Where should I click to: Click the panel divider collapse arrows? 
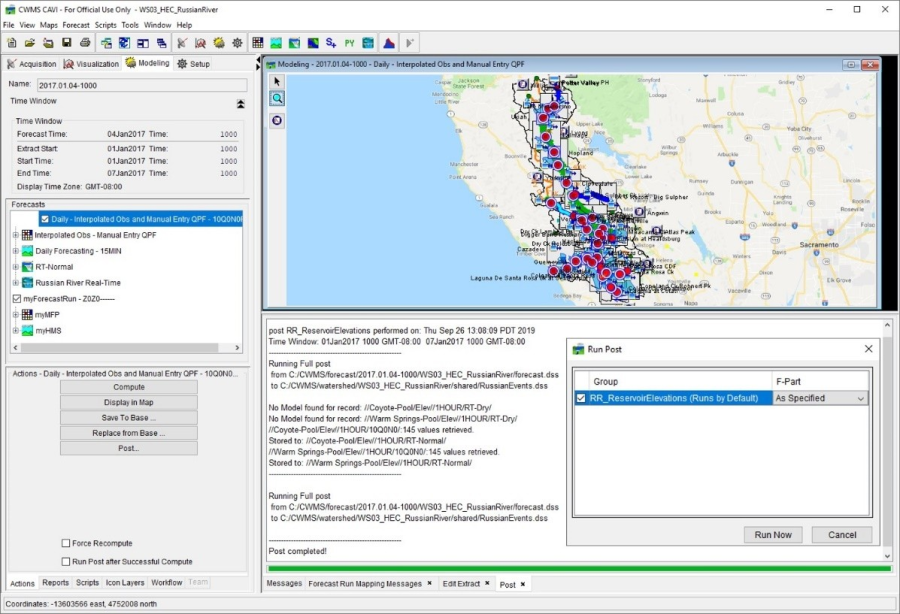258,64
